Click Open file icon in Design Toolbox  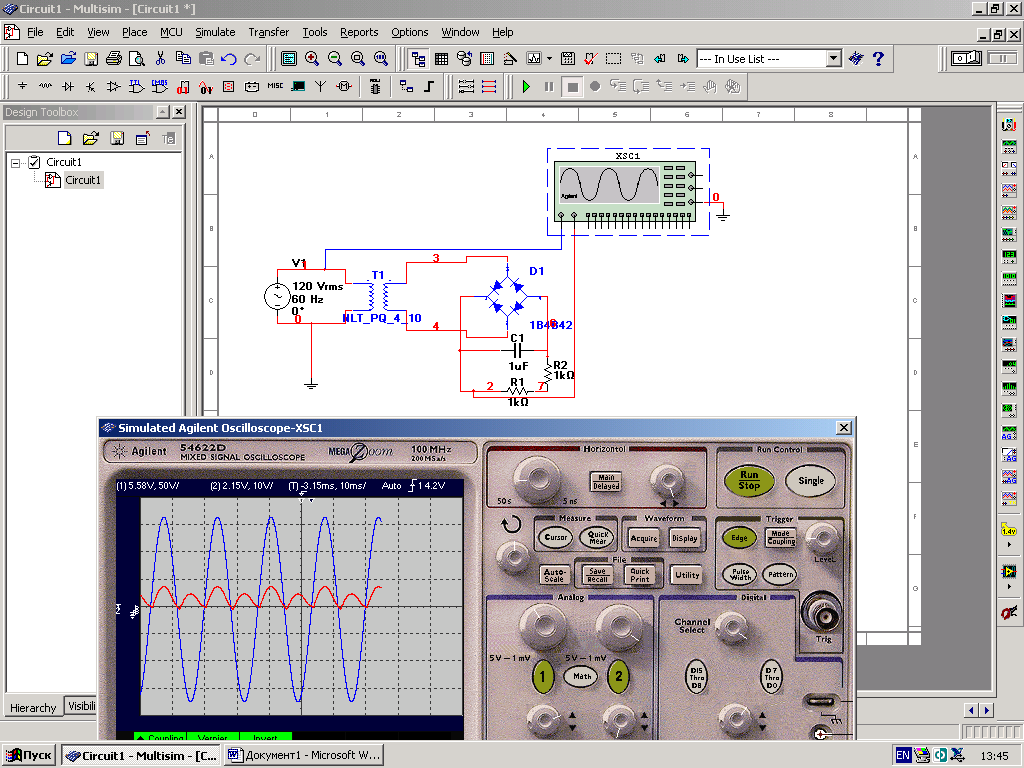click(91, 138)
